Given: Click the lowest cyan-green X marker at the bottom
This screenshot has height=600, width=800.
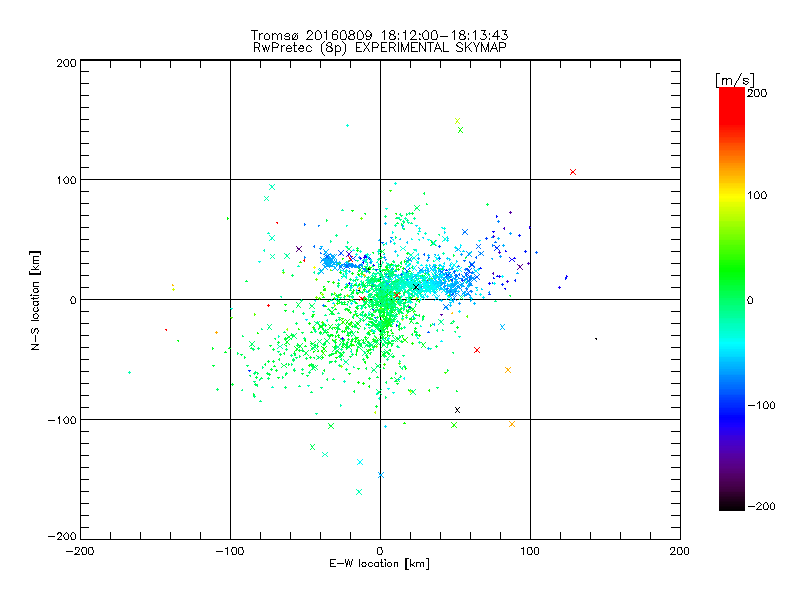Looking at the screenshot, I should 359,492.
